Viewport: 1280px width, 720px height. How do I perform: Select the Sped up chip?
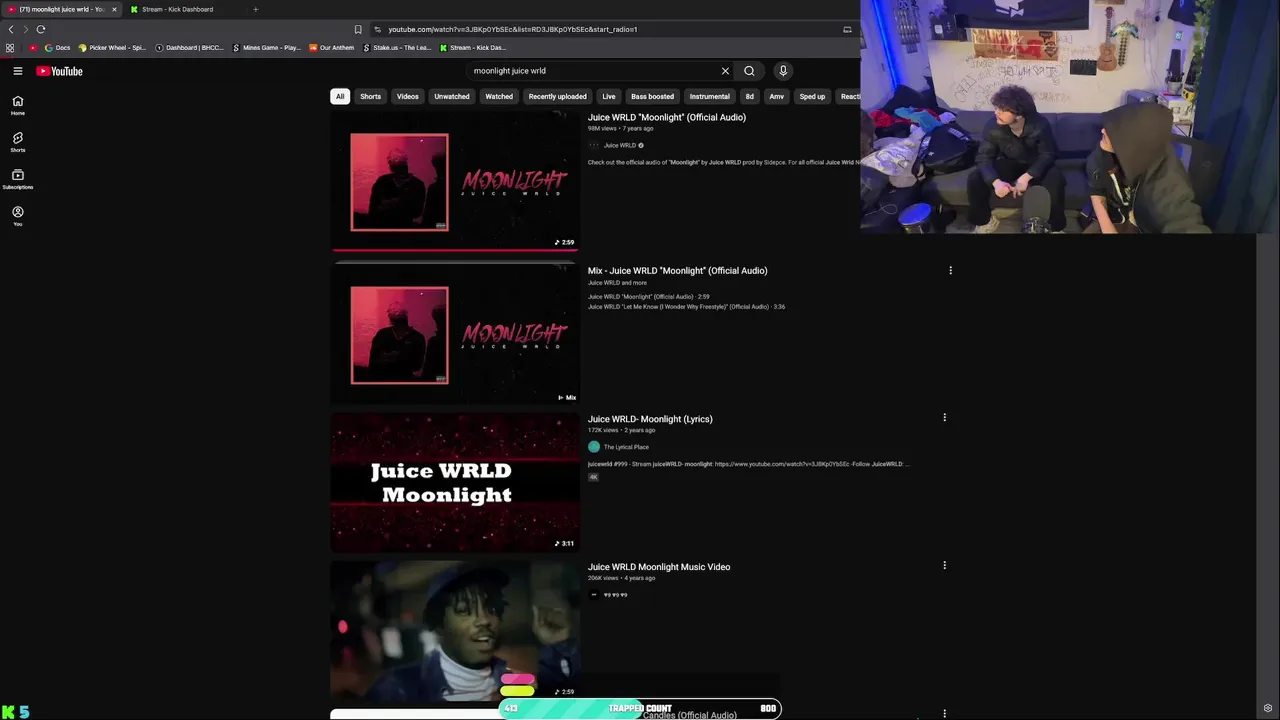tap(812, 97)
